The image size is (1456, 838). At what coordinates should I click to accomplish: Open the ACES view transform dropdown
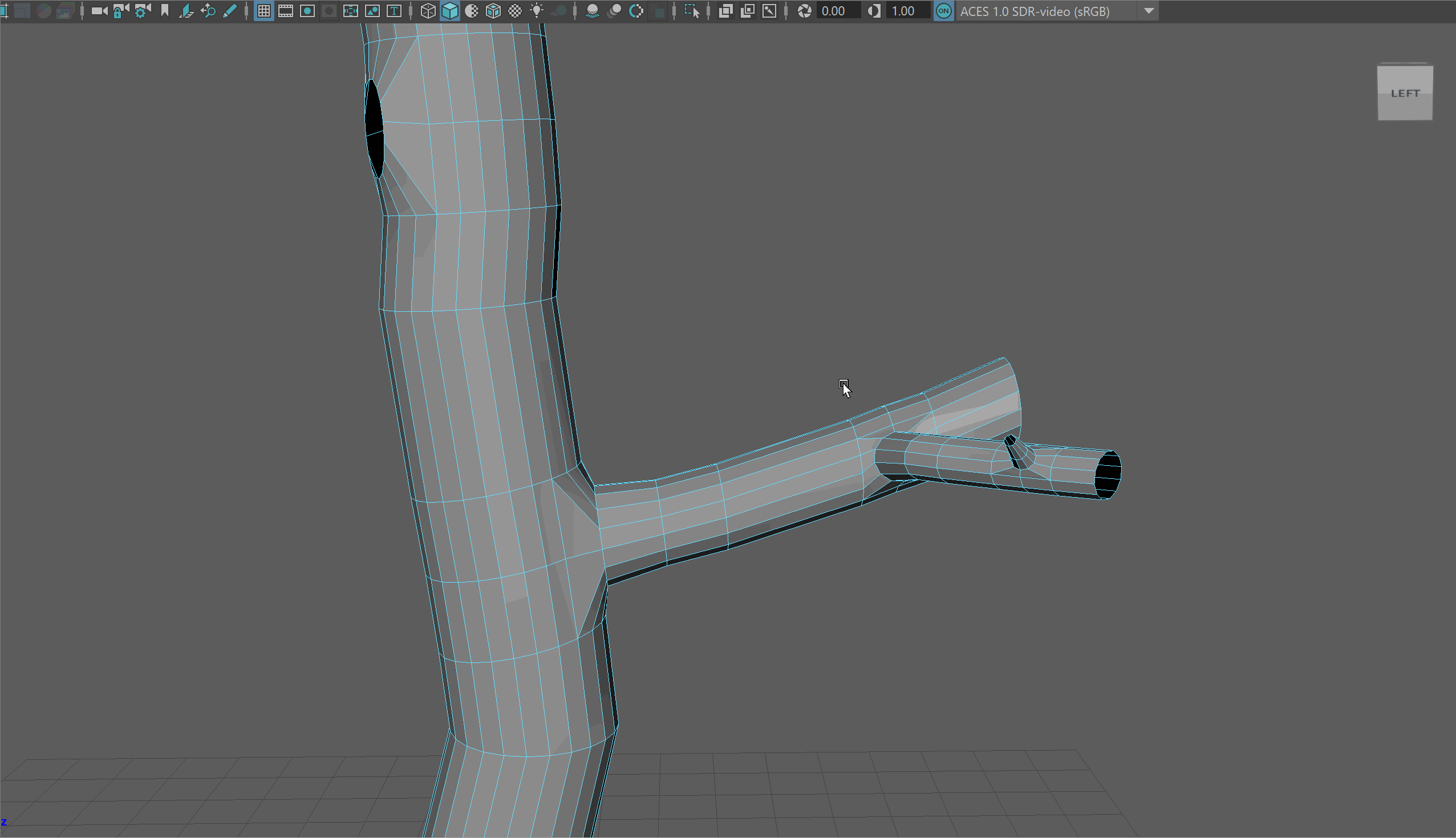tap(1149, 11)
